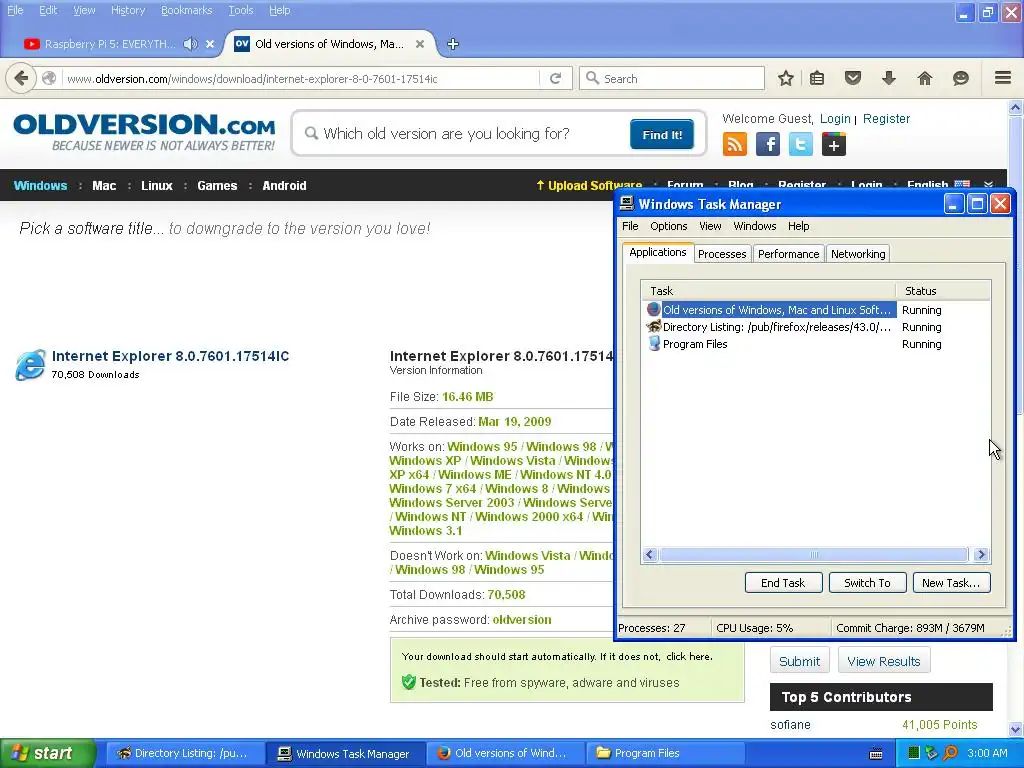Open the Linux category link
This screenshot has height=768, width=1024.
pyautogui.click(x=157, y=185)
